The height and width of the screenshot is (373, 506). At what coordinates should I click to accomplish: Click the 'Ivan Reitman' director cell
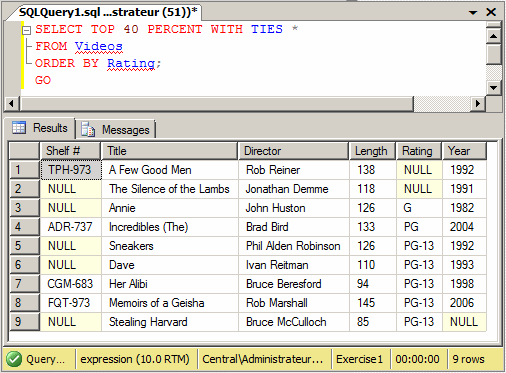tap(294, 265)
